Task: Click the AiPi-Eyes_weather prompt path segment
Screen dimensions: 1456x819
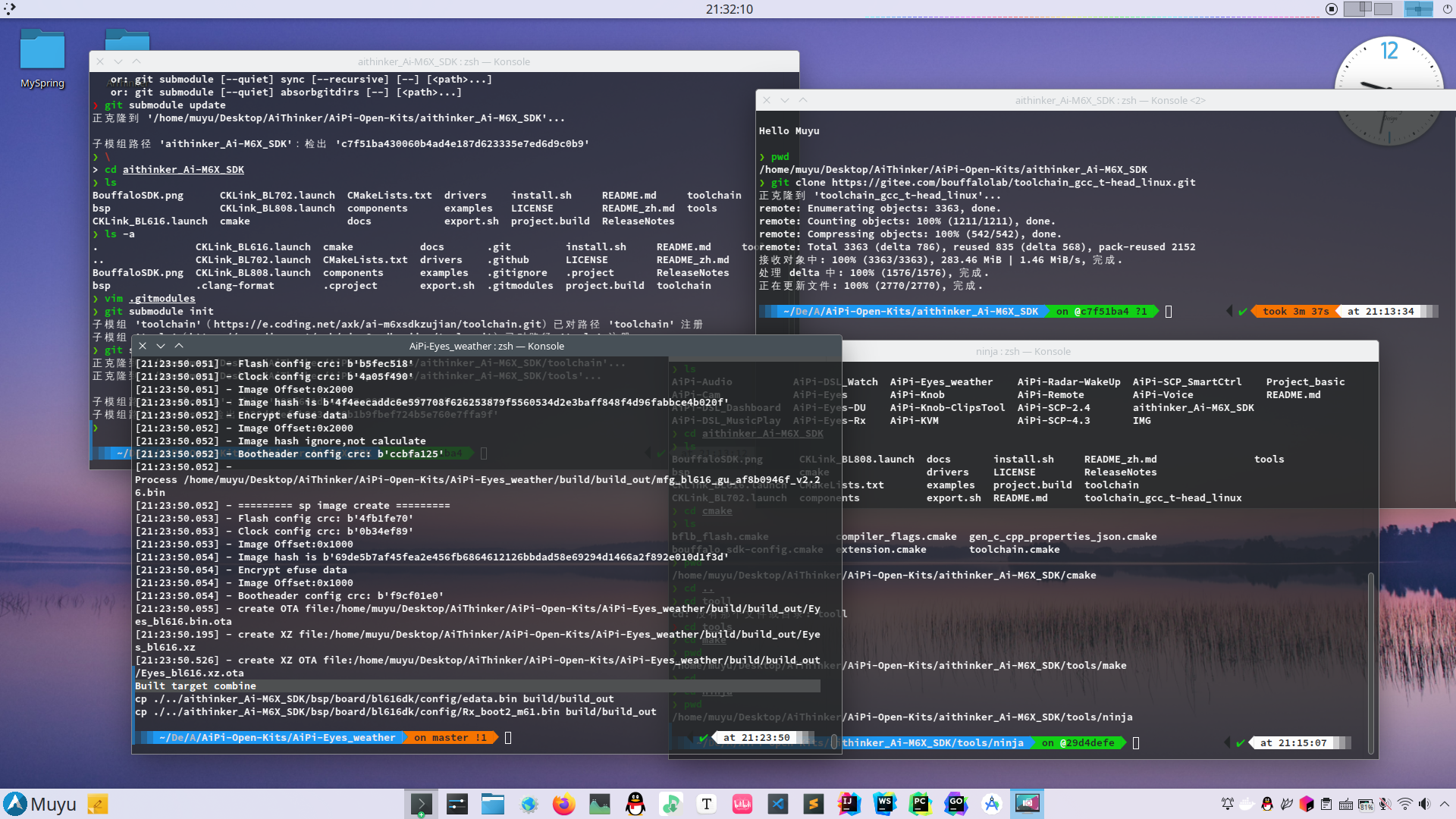Action: [277, 737]
